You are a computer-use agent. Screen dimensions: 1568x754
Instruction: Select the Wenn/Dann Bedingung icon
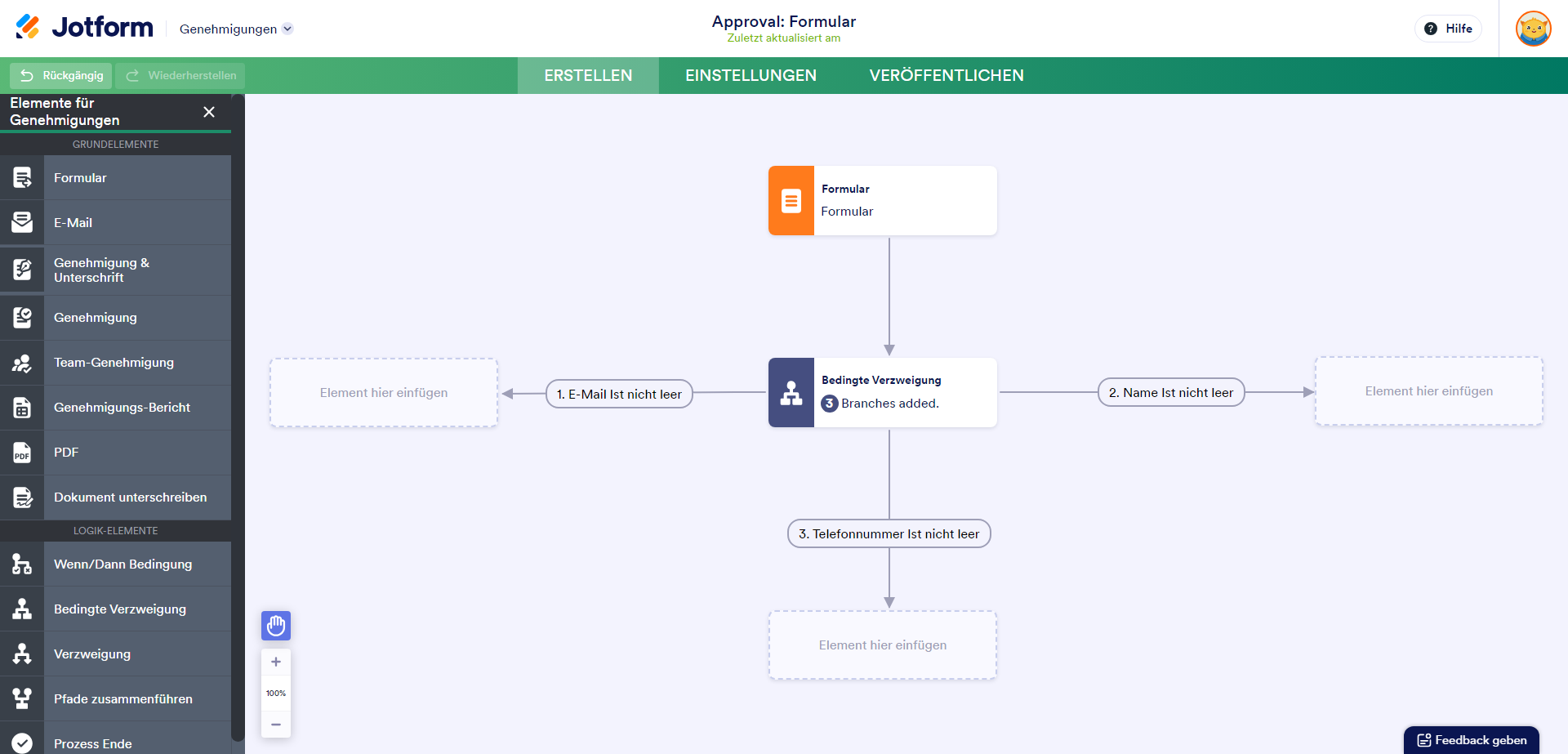coord(22,564)
